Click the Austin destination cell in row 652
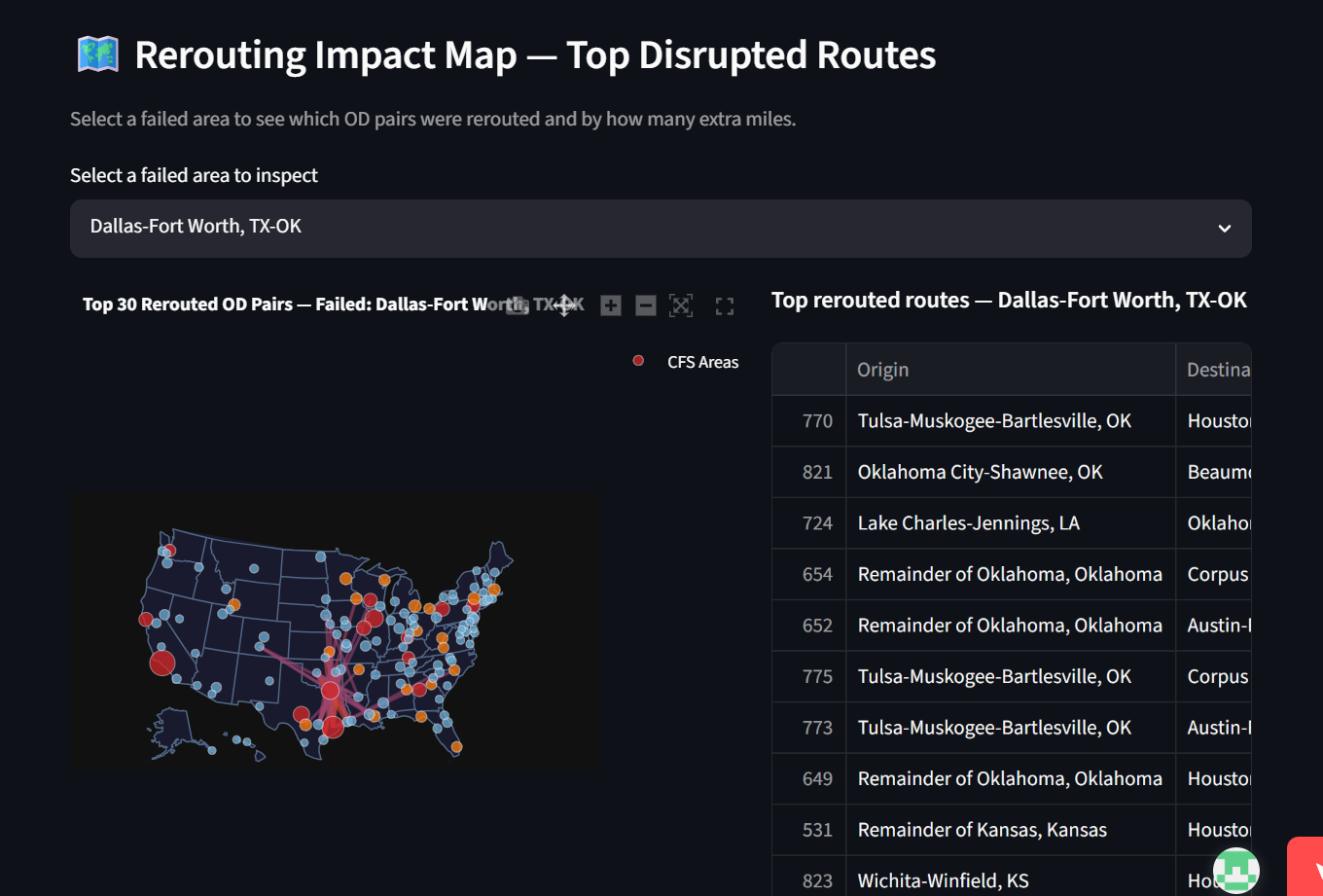Viewport: 1323px width, 896px height. [x=1214, y=626]
